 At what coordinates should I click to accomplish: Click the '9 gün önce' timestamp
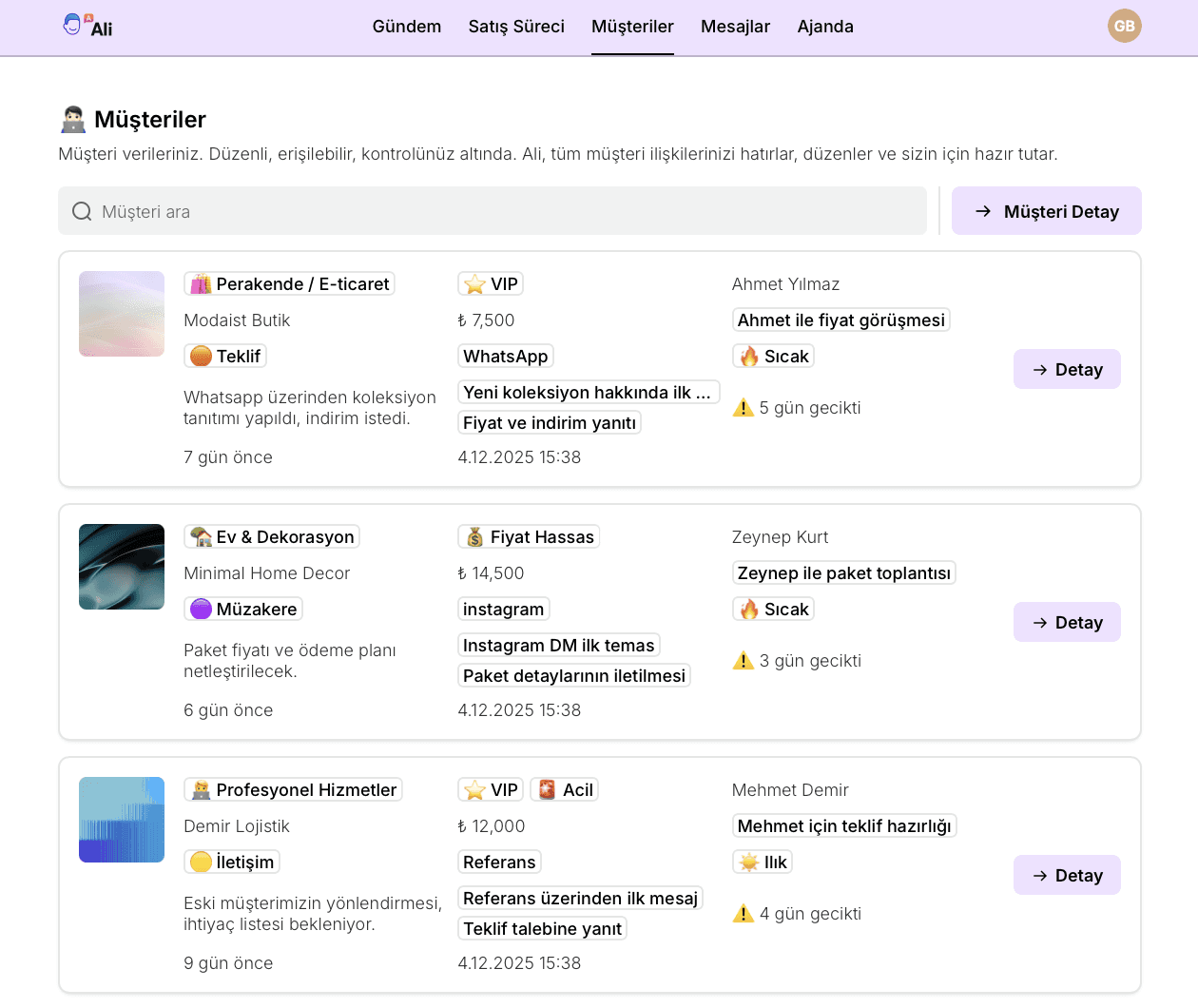[228, 963]
